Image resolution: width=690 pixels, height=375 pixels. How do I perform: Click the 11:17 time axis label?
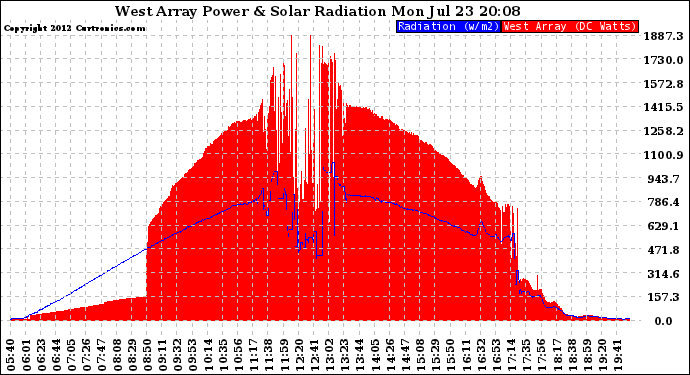pyautogui.click(x=253, y=354)
